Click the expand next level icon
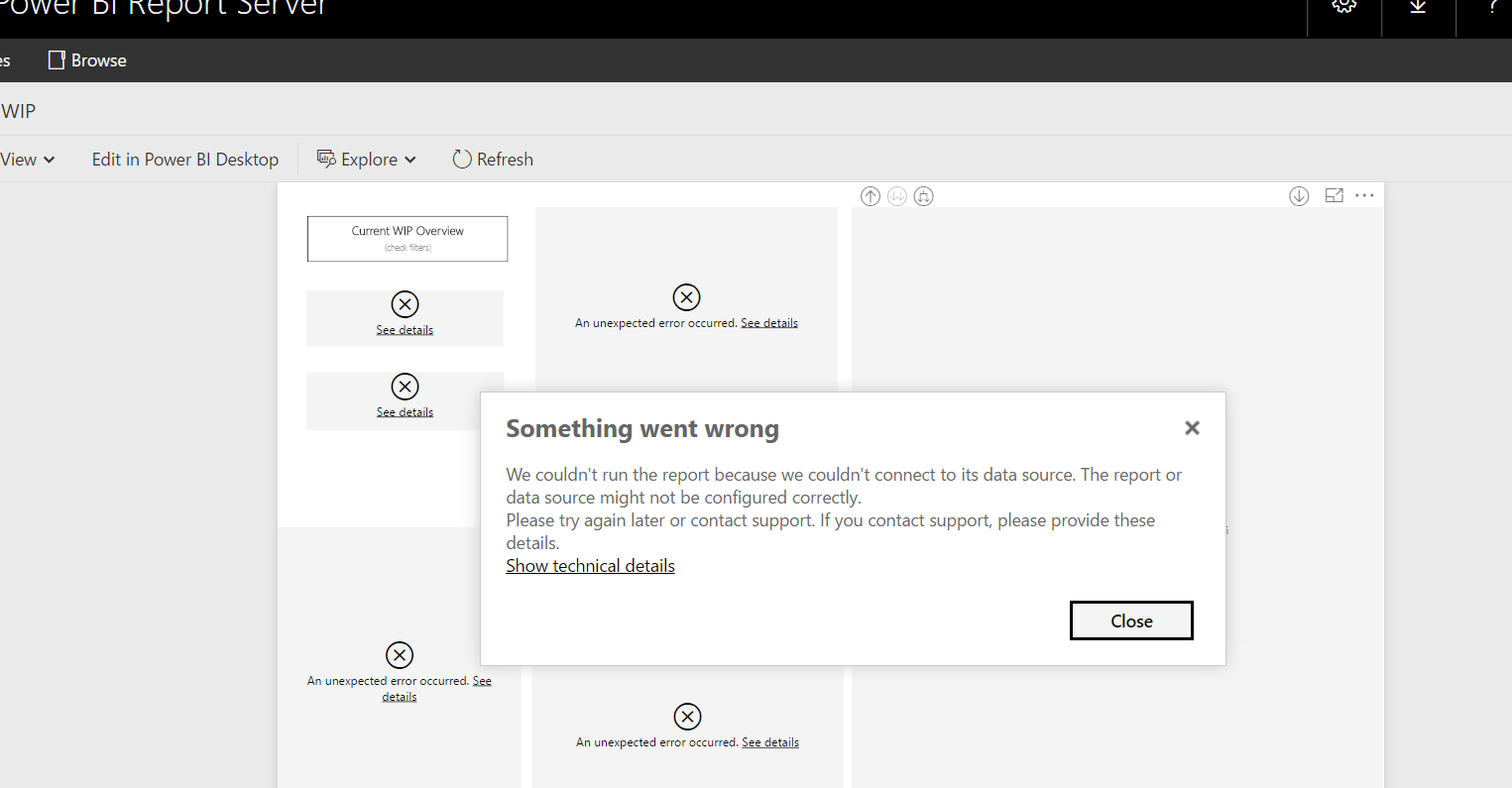The image size is (1512, 788). pyautogui.click(x=923, y=196)
